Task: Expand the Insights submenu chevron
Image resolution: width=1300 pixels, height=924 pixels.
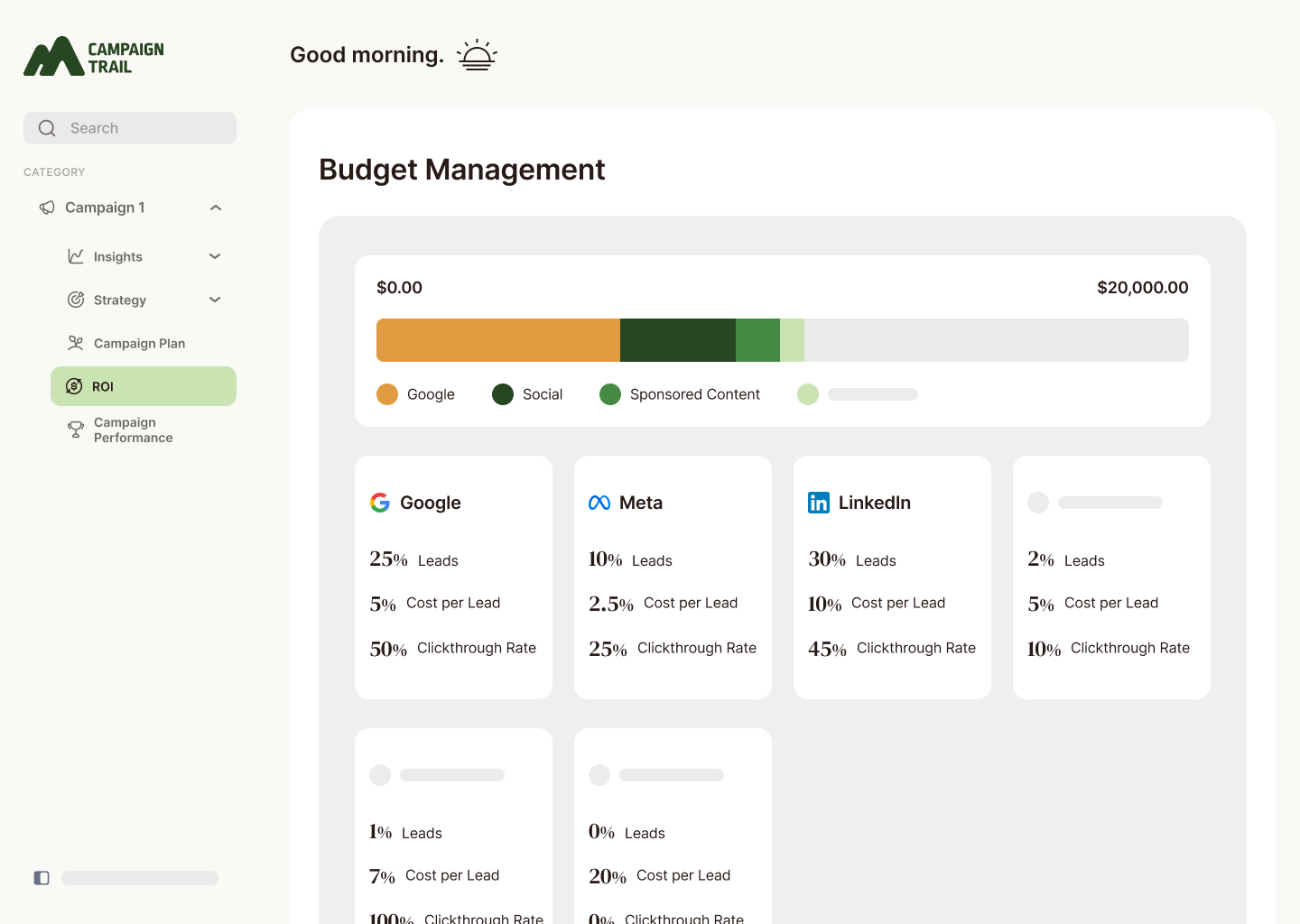Action: tap(215, 256)
